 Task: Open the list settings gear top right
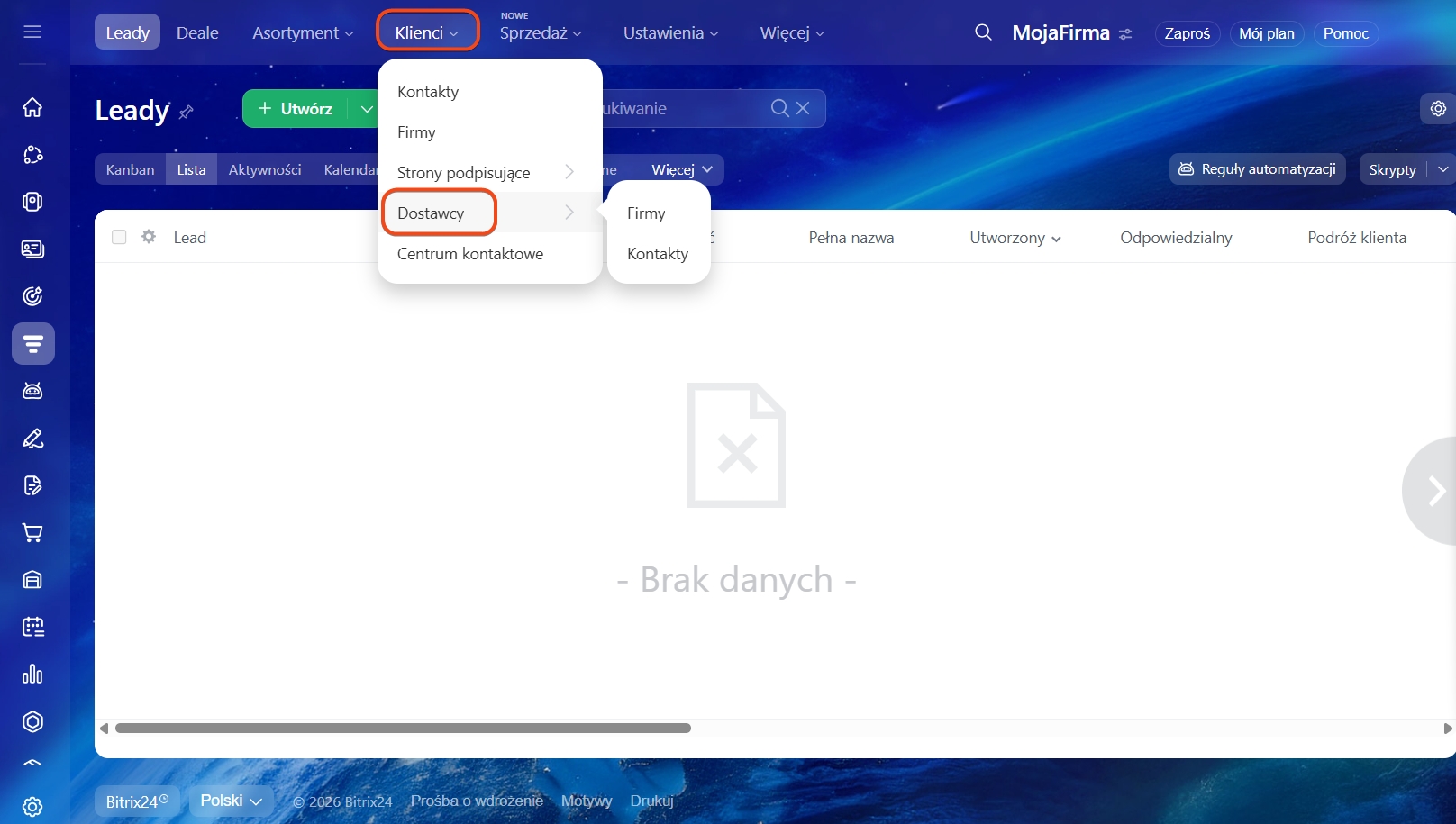[x=1438, y=108]
